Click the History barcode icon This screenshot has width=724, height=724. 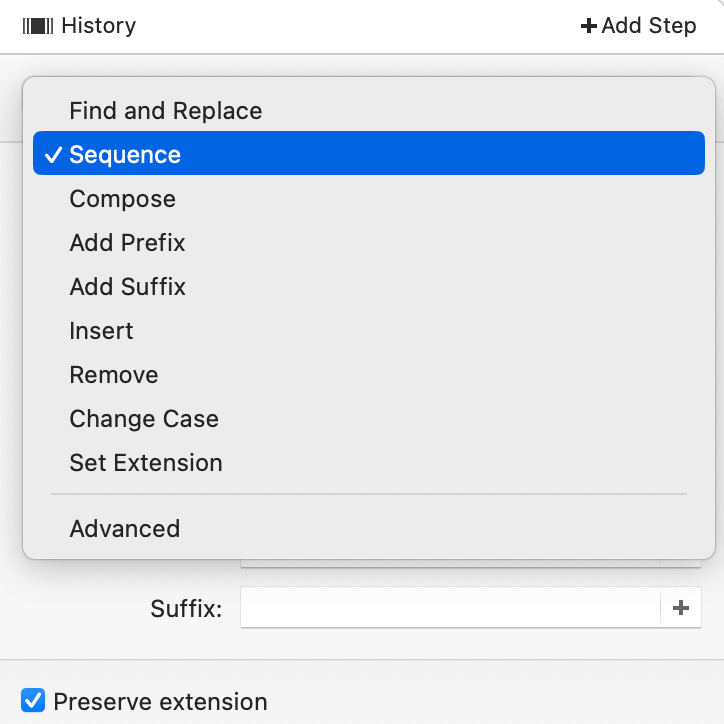click(38, 26)
